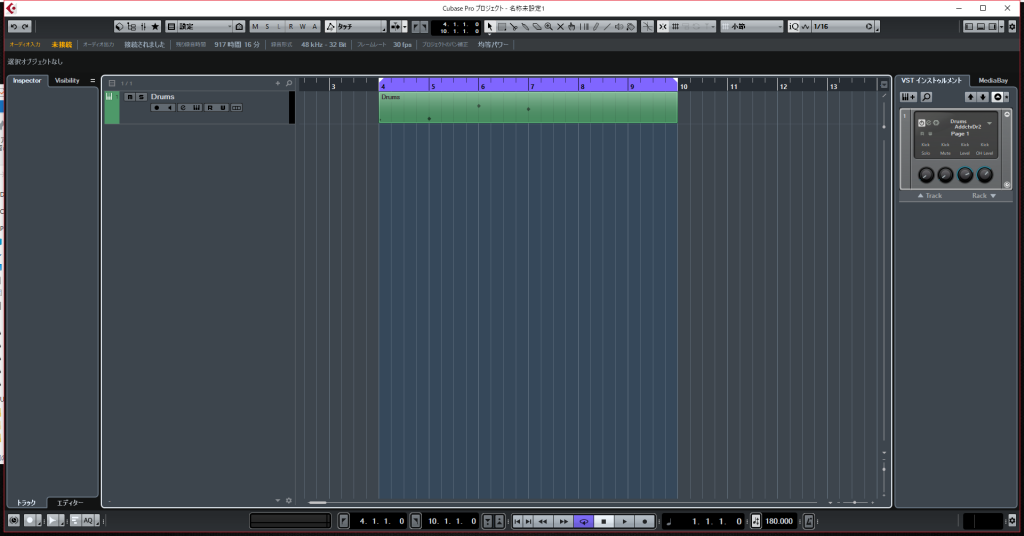The width and height of the screenshot is (1024, 536).
Task: Open the Inspector settings menu icon
Action: point(93,81)
